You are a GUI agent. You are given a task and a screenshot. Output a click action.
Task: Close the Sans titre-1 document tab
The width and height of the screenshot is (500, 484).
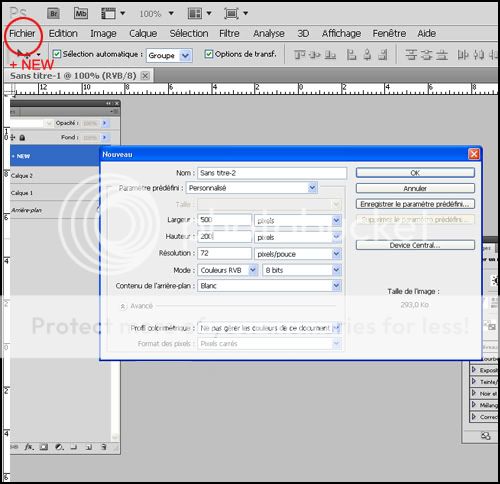click(145, 76)
